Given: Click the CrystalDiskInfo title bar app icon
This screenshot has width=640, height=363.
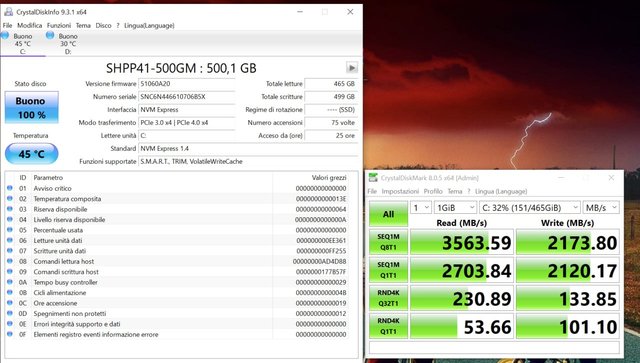Looking at the screenshot, I should click(x=8, y=12).
